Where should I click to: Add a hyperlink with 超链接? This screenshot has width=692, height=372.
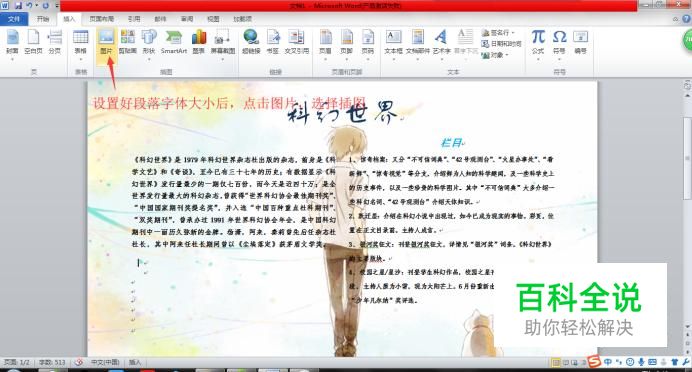click(x=251, y=43)
